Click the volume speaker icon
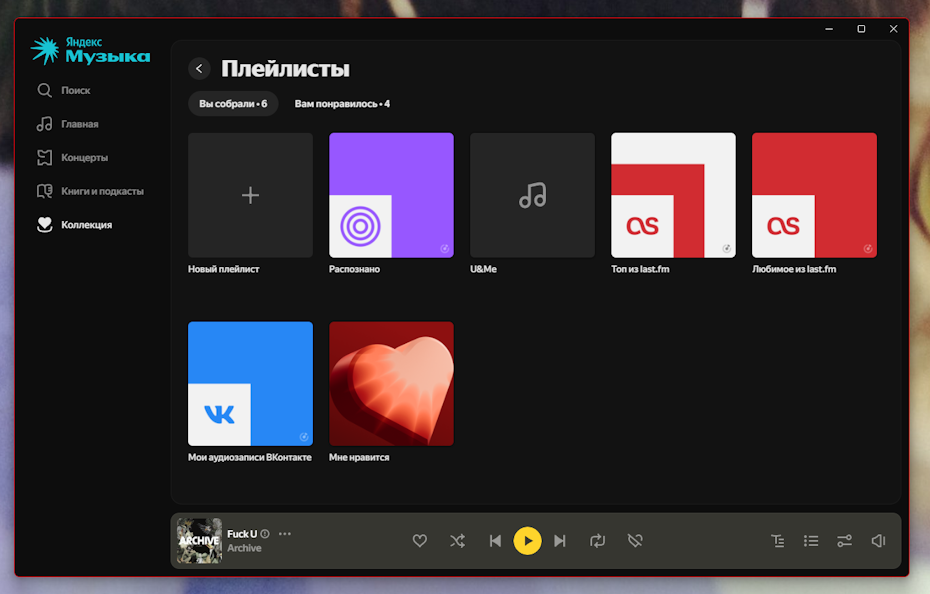Image resolution: width=930 pixels, height=594 pixels. pyautogui.click(x=878, y=541)
